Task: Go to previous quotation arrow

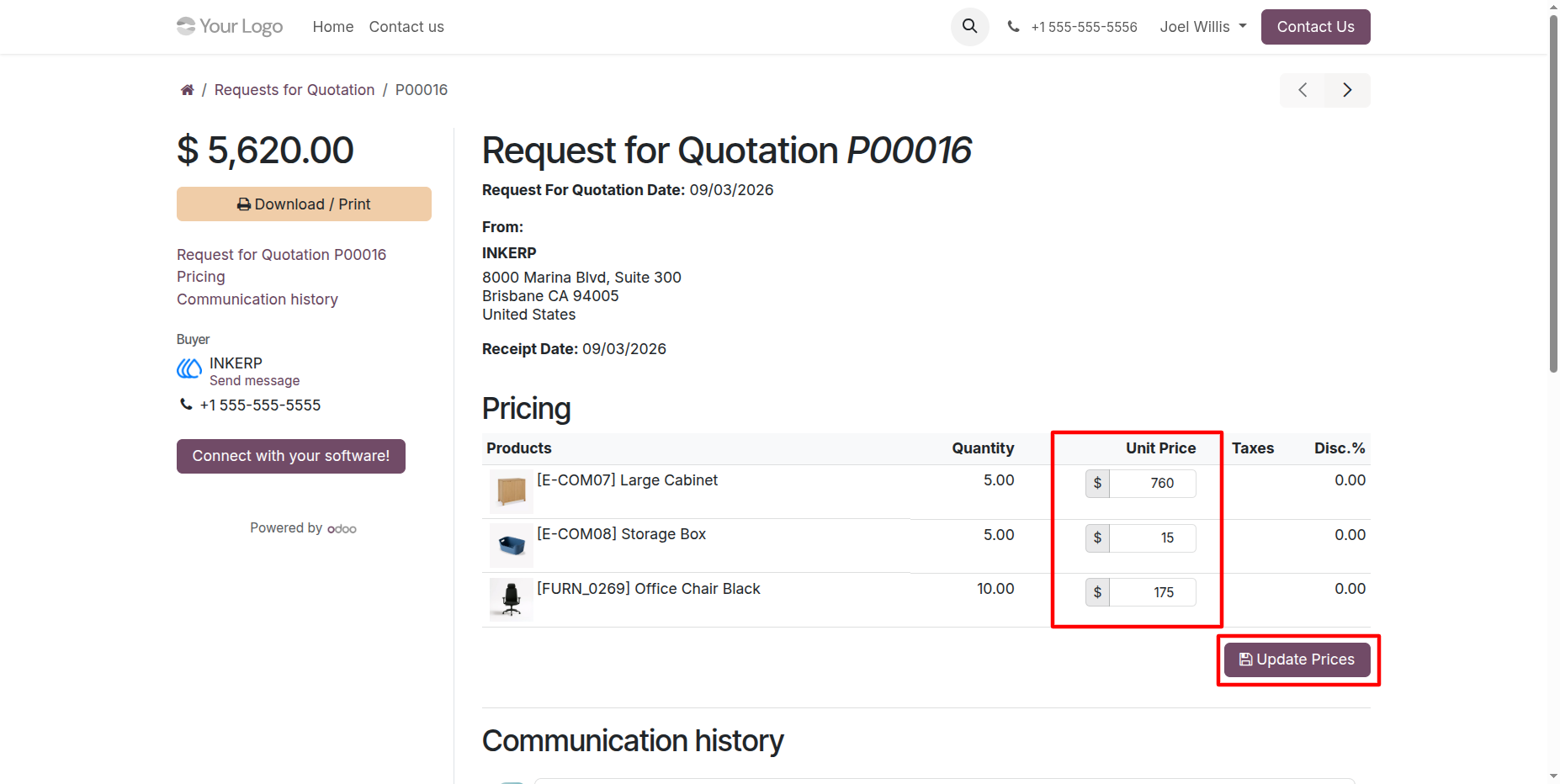Action: [1303, 90]
